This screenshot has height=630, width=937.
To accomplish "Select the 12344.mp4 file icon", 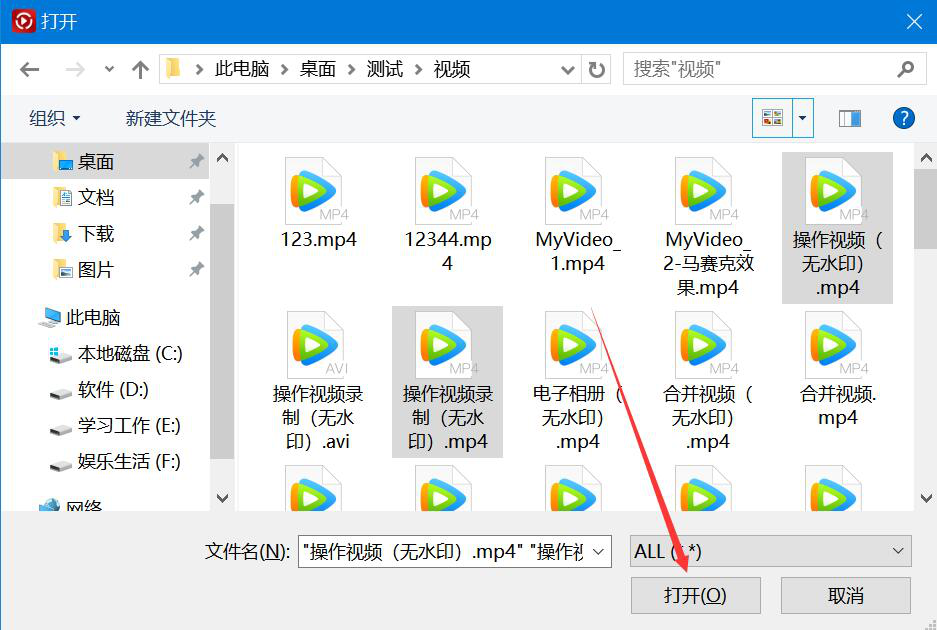I will pyautogui.click(x=443, y=191).
